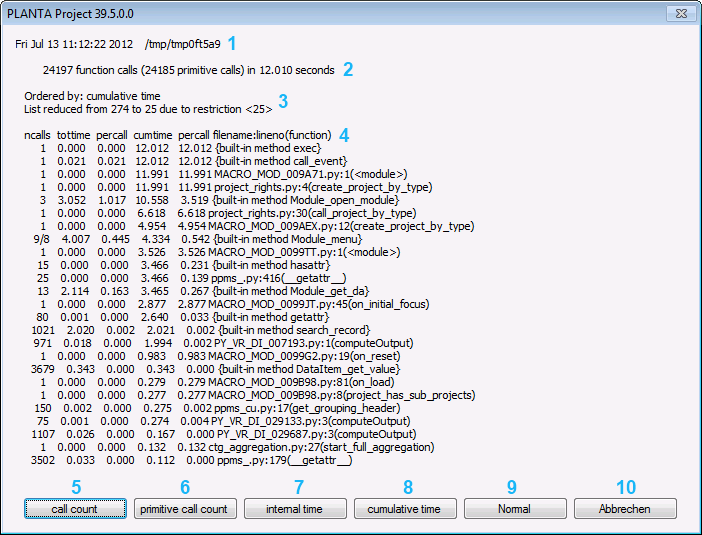Select the {built-in method hasattr} row
Viewport: 702px width, 535px height.
click(x=184, y=265)
